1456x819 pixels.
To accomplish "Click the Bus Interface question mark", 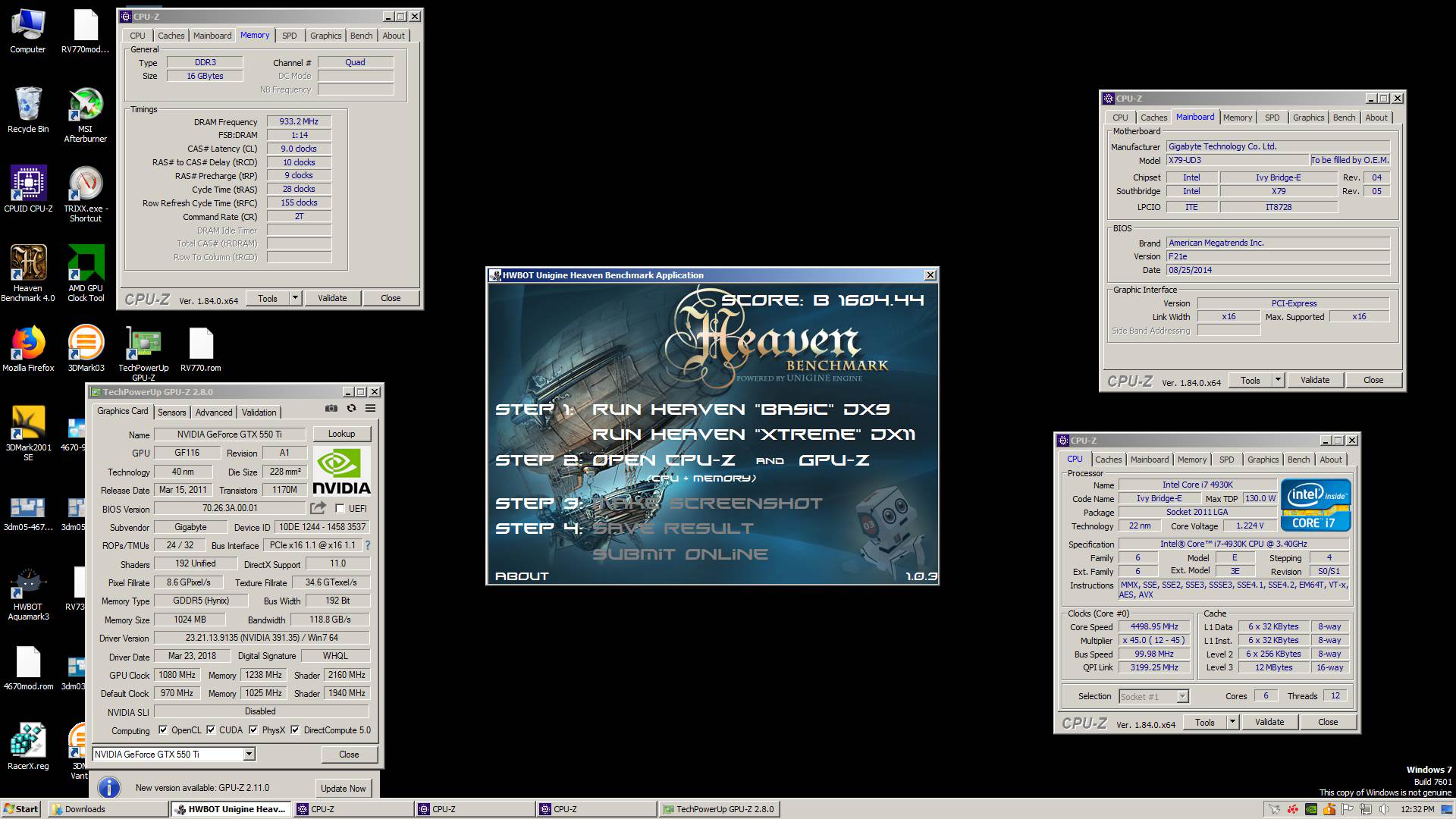I will coord(368,545).
